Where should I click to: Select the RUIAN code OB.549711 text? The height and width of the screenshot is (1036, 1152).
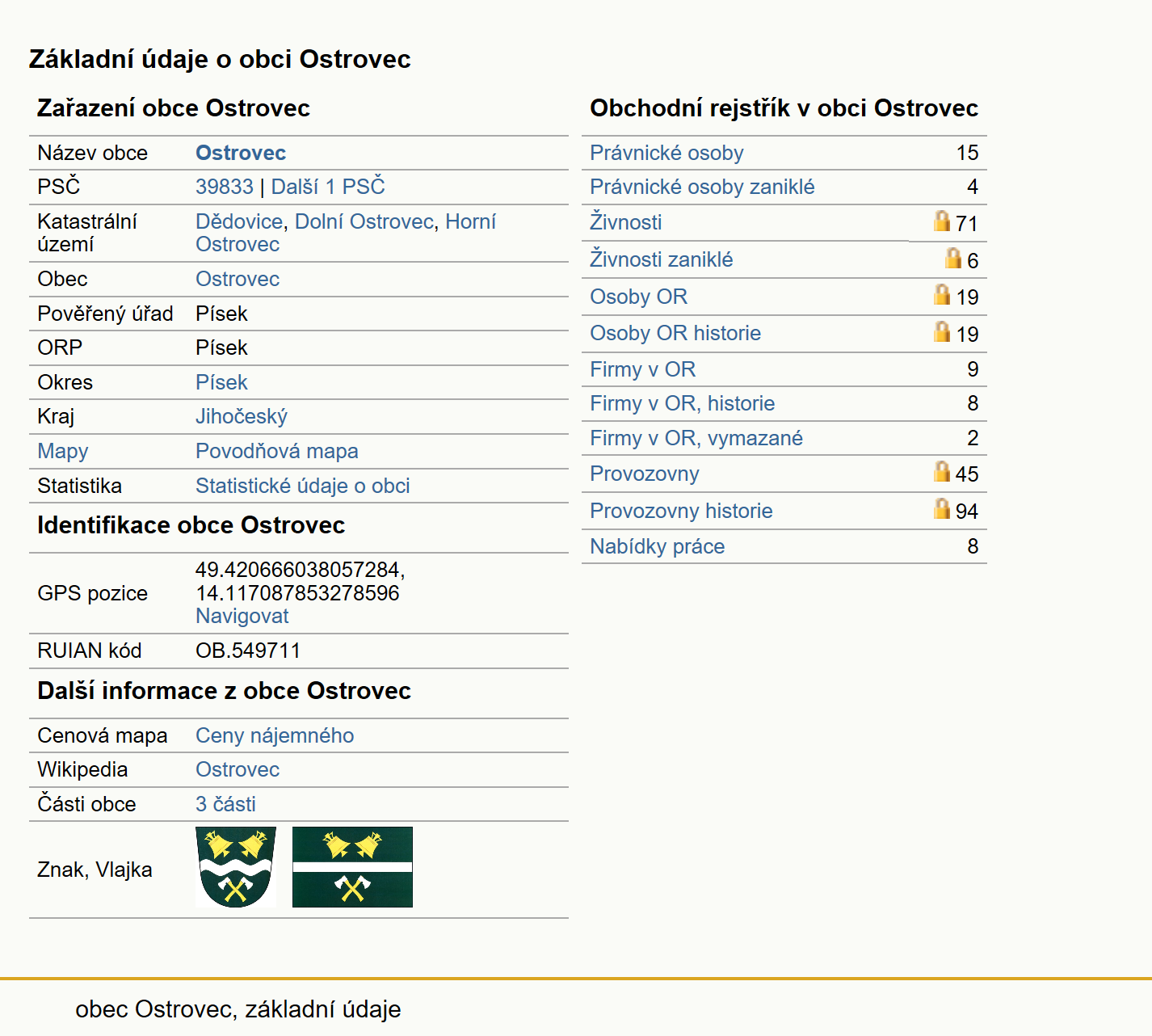[248, 651]
